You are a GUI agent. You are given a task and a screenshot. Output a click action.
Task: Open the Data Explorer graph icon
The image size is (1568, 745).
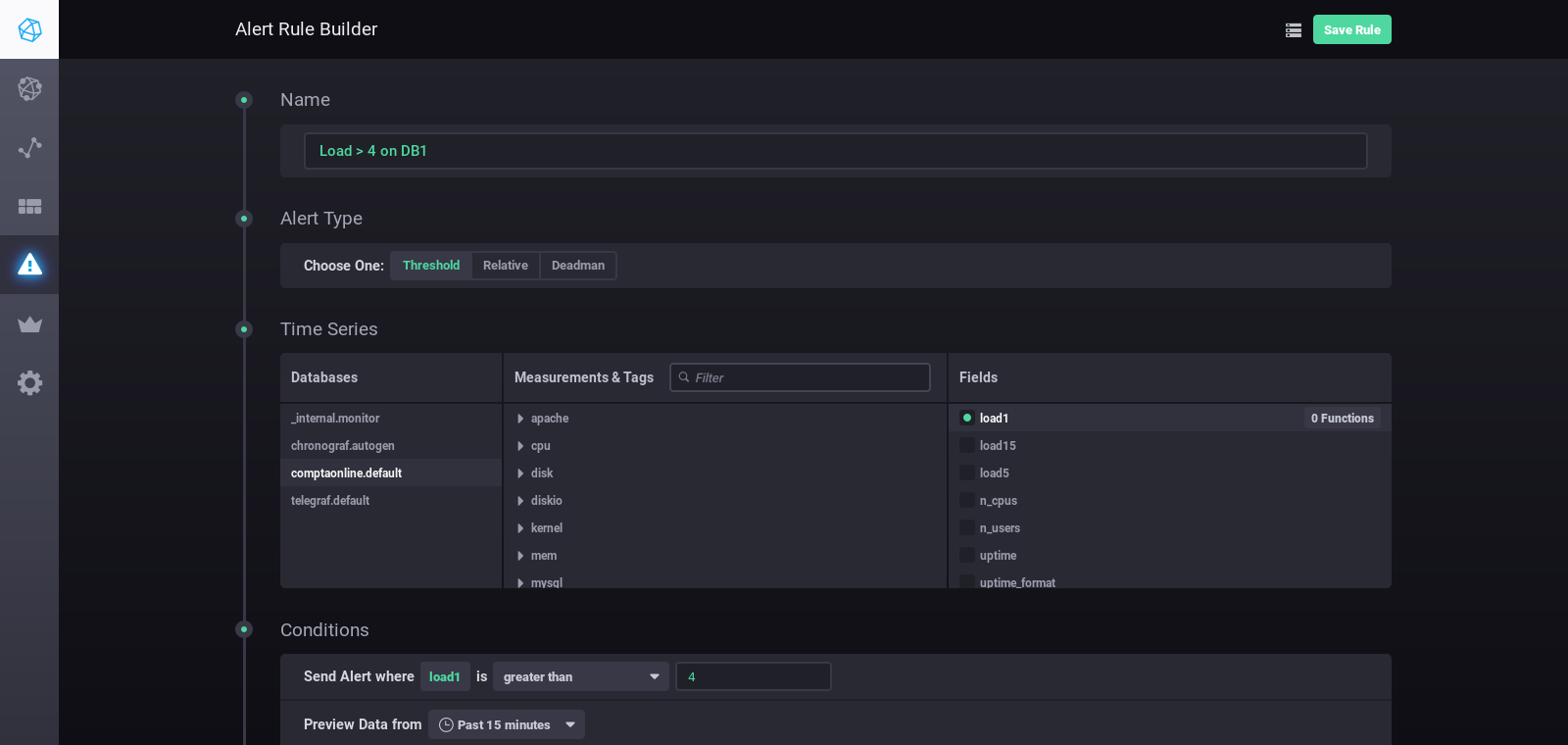(29, 148)
